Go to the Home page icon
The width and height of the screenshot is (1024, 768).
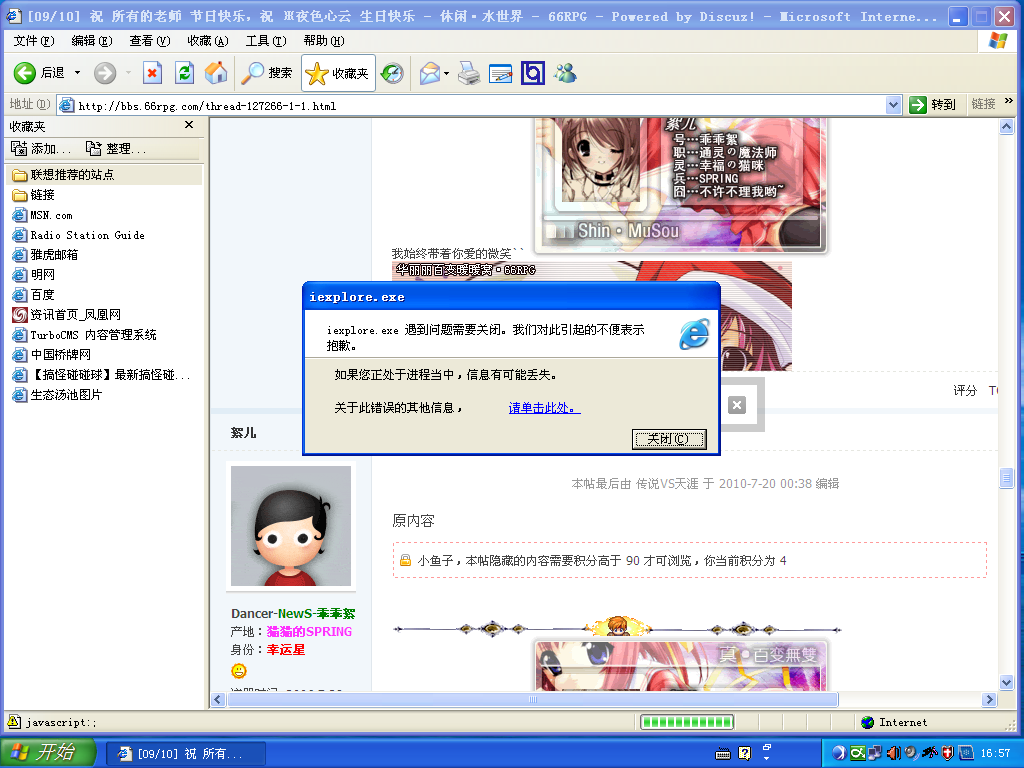pos(216,73)
